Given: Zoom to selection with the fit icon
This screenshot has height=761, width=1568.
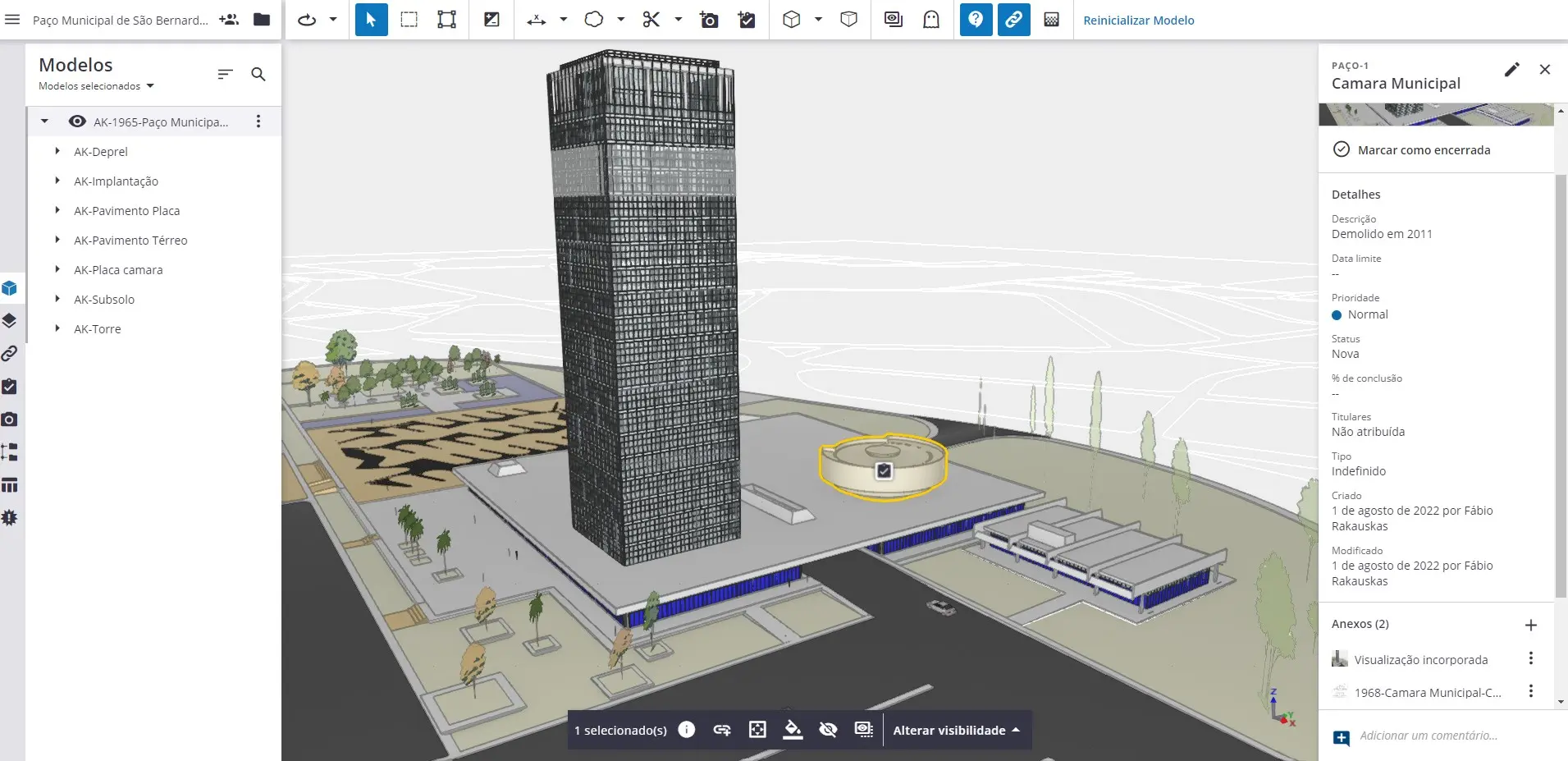Looking at the screenshot, I should pyautogui.click(x=757, y=730).
